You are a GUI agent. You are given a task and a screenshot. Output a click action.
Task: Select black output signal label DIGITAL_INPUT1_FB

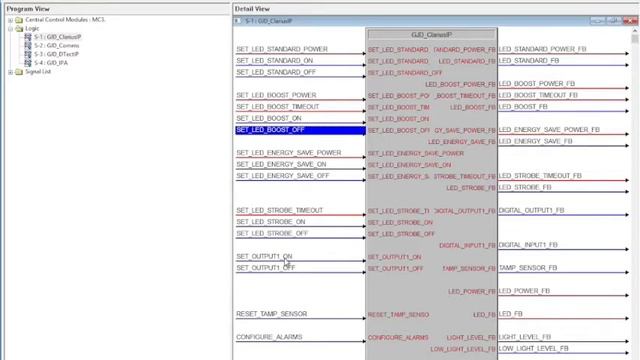pyautogui.click(x=528, y=244)
